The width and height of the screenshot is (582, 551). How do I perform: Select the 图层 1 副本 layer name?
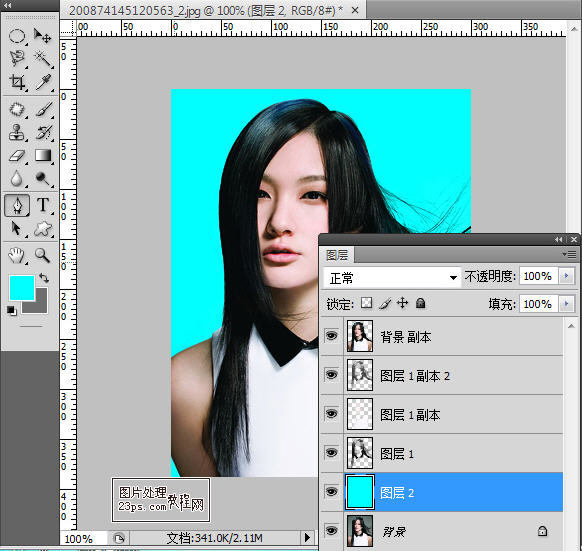[x=410, y=415]
